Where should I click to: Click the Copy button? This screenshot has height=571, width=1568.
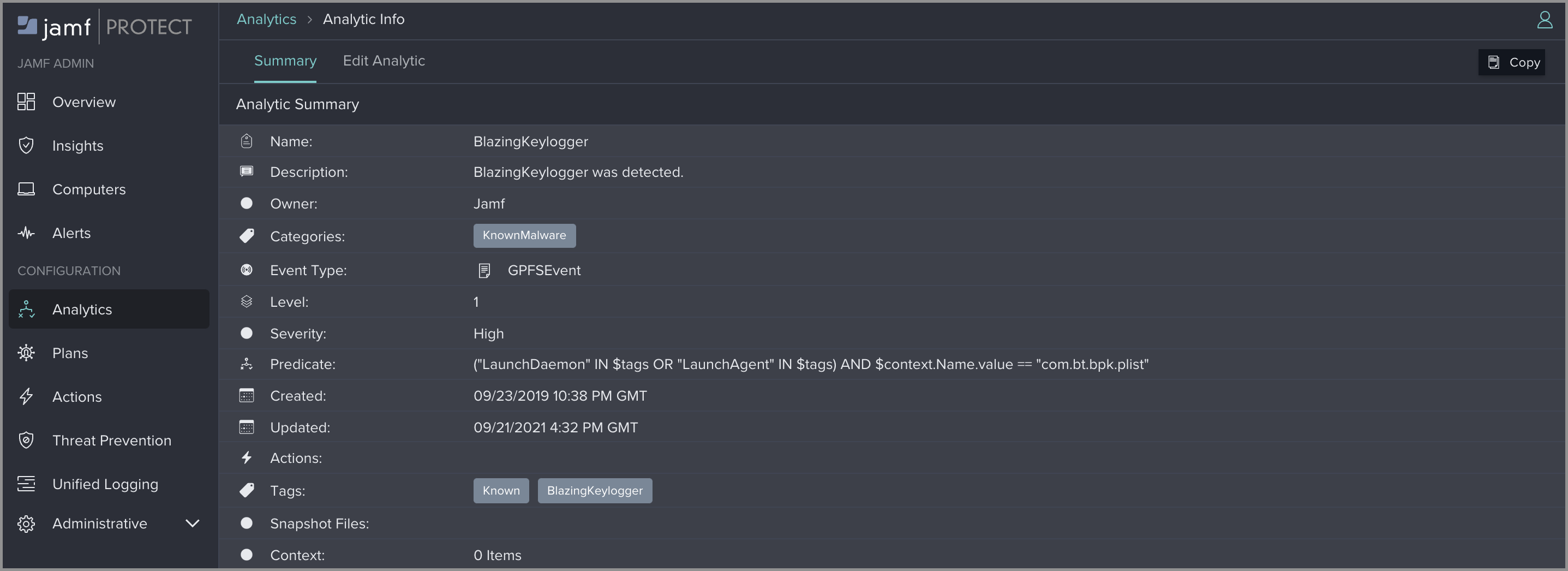(x=1511, y=62)
